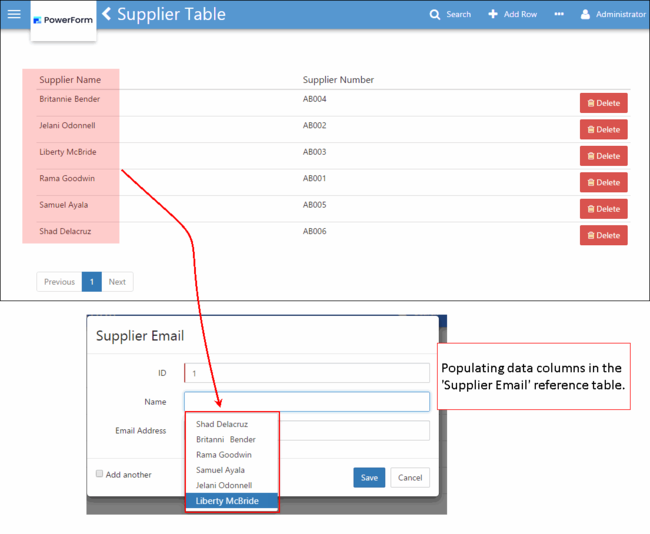Click the Next pagination button
The image size is (650, 534).
[117, 282]
